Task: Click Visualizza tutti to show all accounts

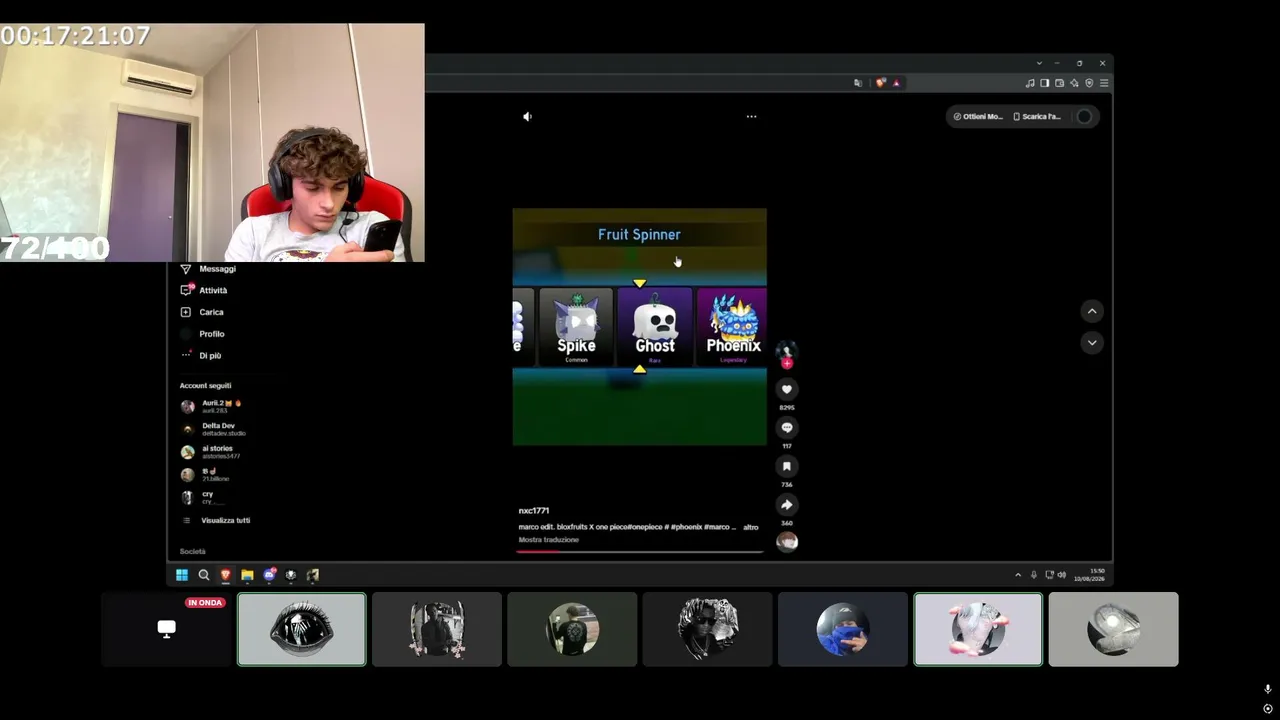Action: (216, 520)
